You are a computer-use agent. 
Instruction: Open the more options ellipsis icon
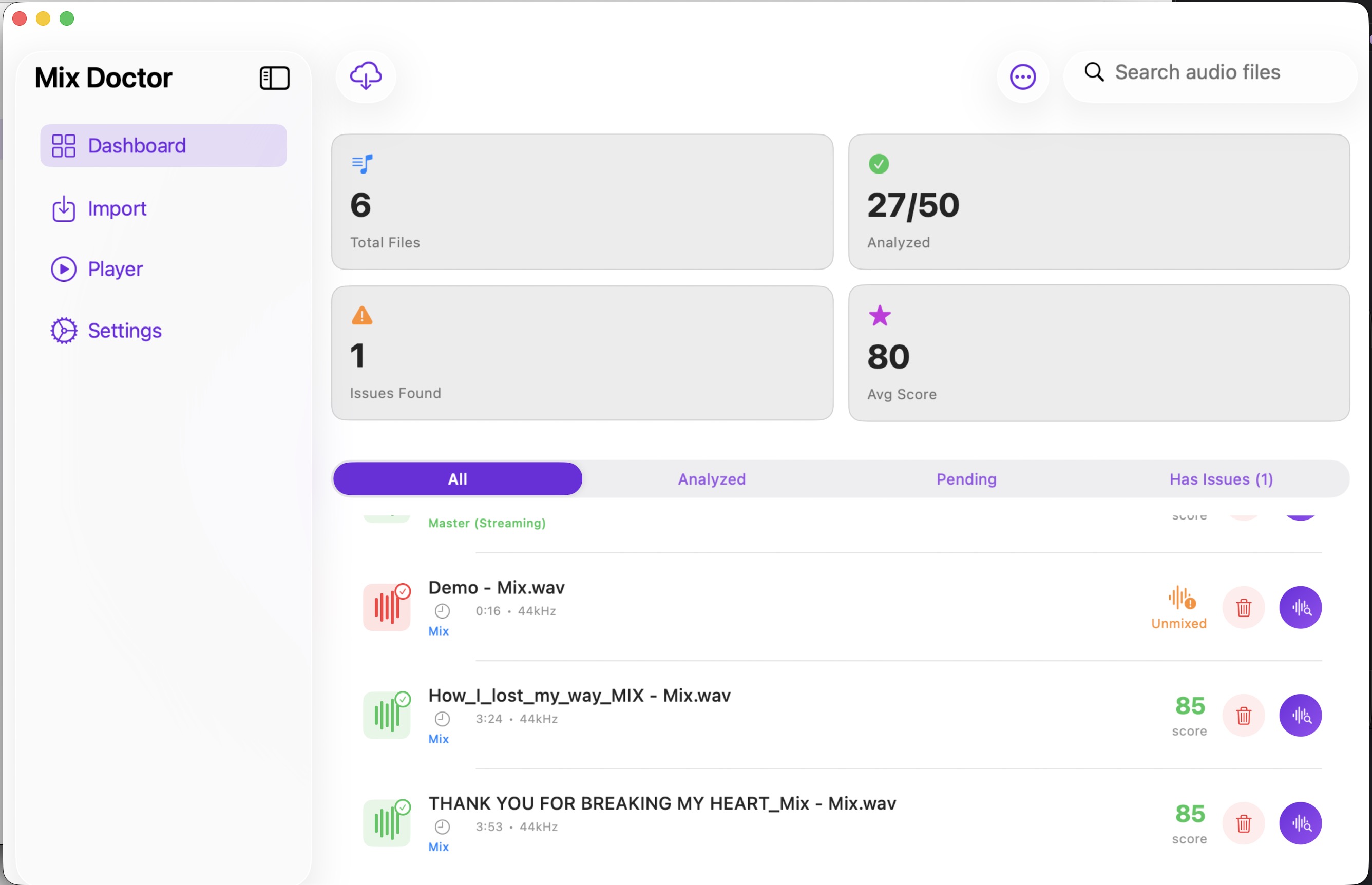tap(1022, 76)
